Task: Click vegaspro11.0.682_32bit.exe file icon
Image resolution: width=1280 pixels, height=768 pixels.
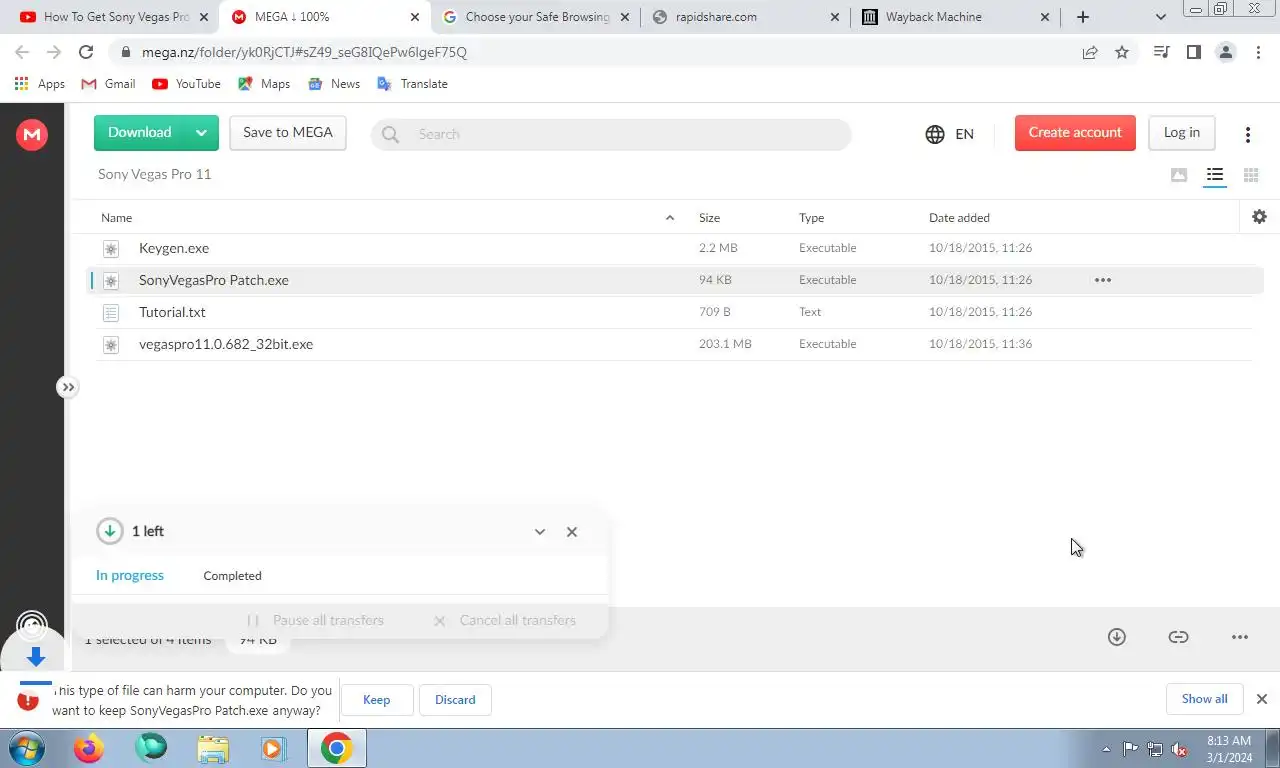Action: 111,345
